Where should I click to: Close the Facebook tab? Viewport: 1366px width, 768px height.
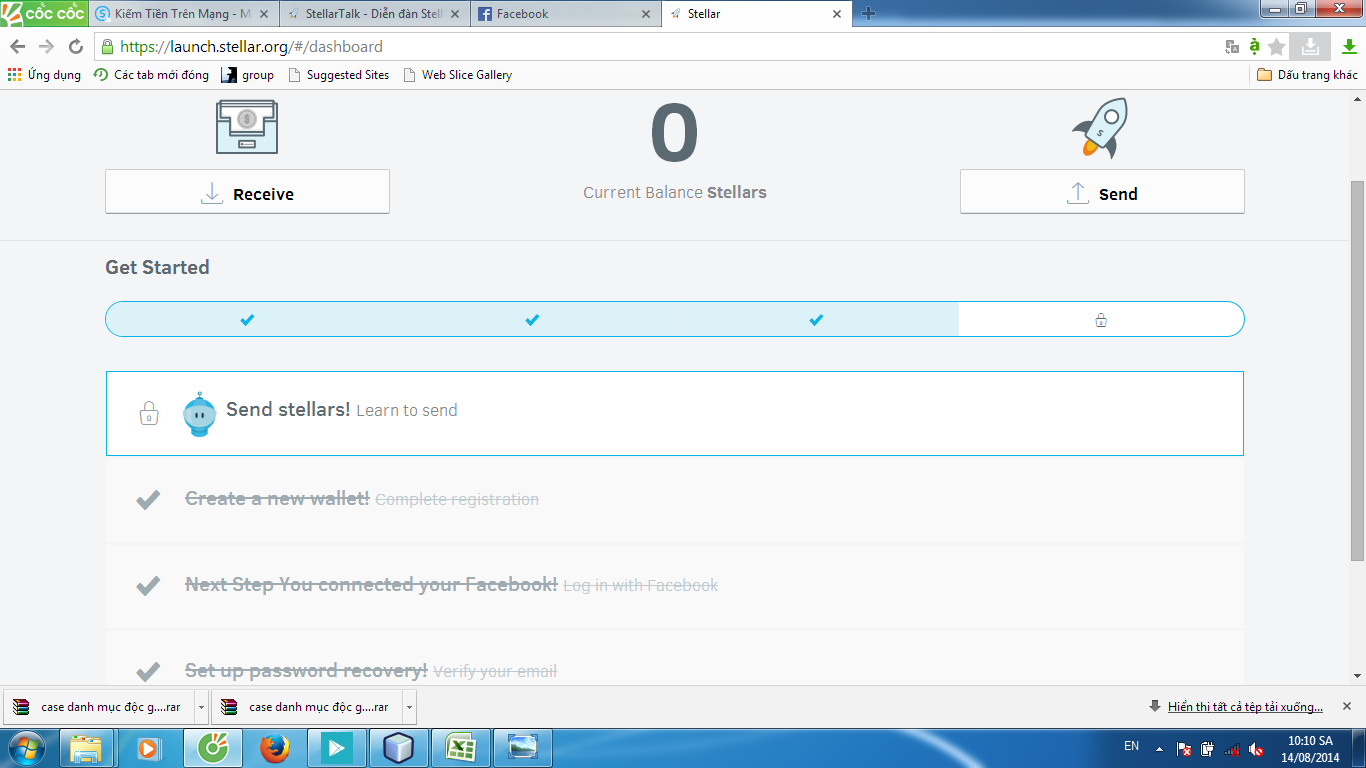coord(645,14)
